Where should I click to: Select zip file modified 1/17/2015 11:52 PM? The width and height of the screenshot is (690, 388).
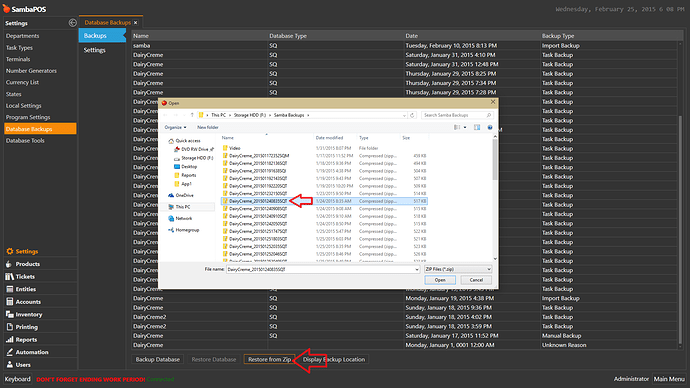coord(324,156)
